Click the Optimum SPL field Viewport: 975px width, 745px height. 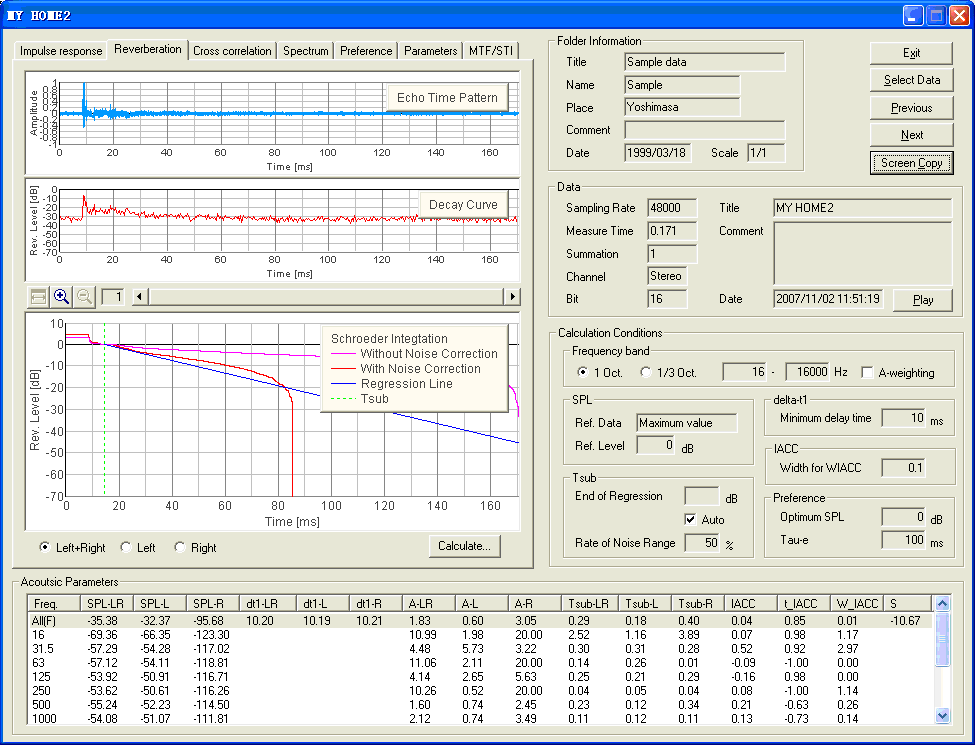coord(903,517)
